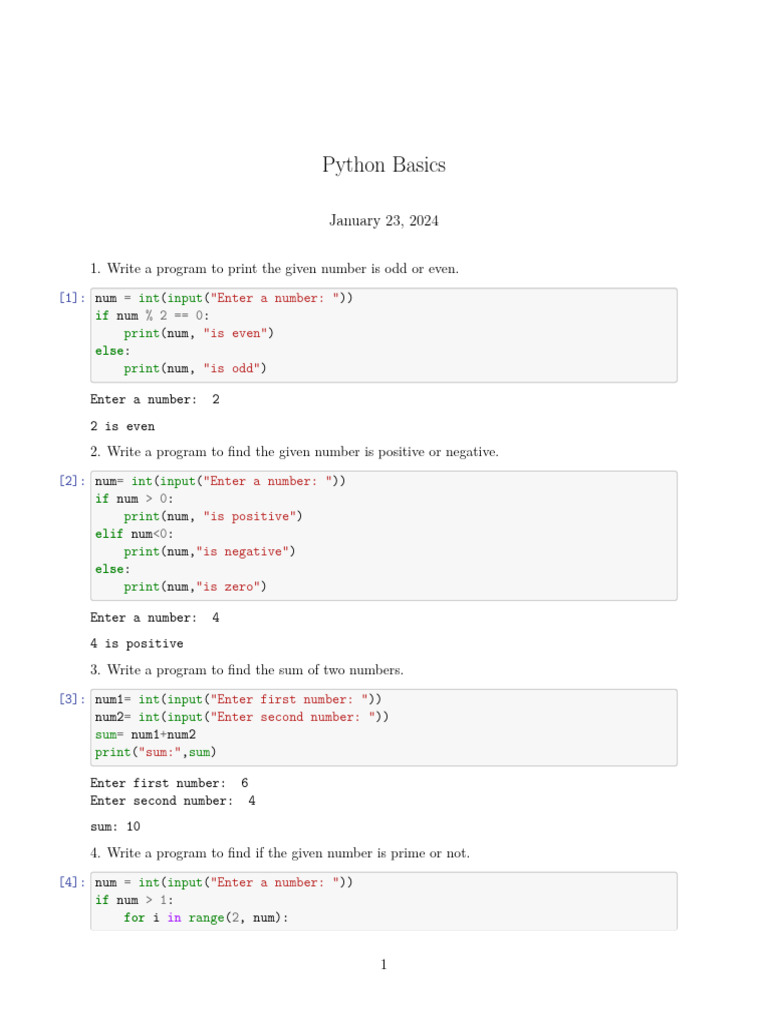Click the output '2 is even'
Viewport: 768px width, 1024px height.
[x=123, y=426]
